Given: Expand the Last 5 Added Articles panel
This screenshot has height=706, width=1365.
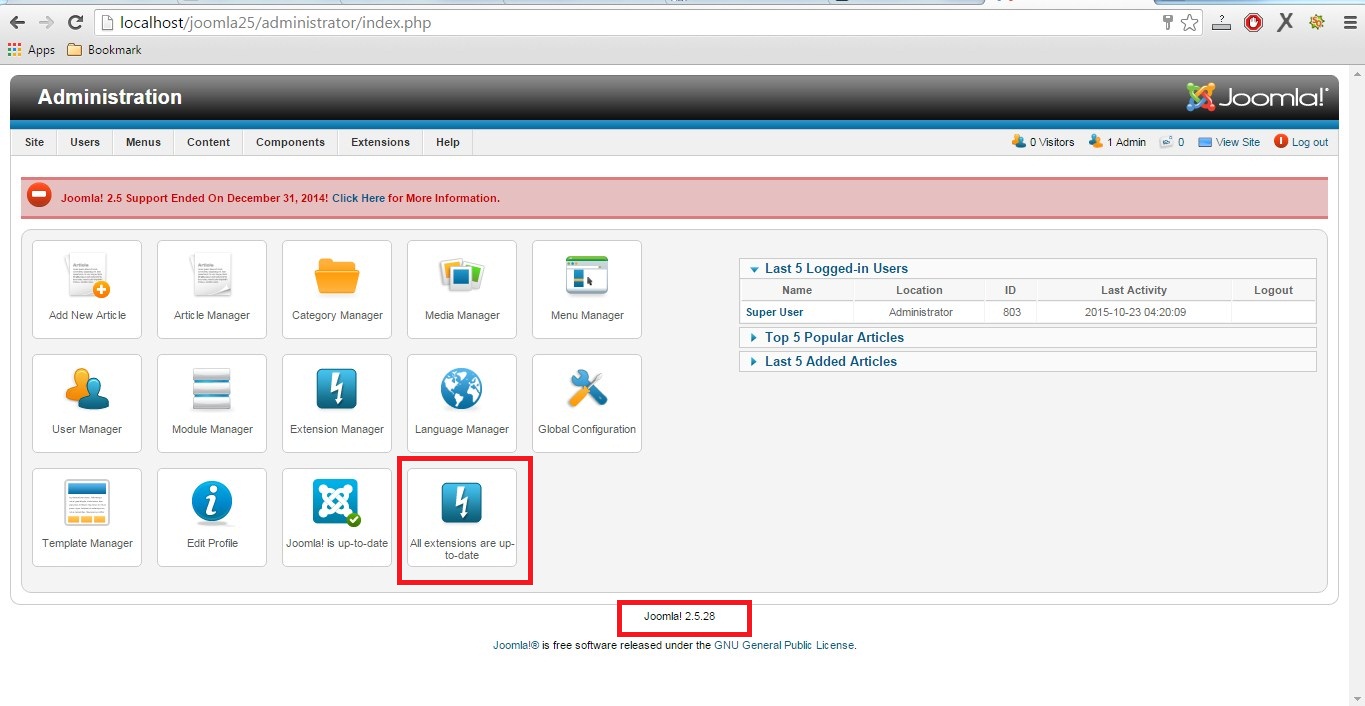Looking at the screenshot, I should (830, 362).
